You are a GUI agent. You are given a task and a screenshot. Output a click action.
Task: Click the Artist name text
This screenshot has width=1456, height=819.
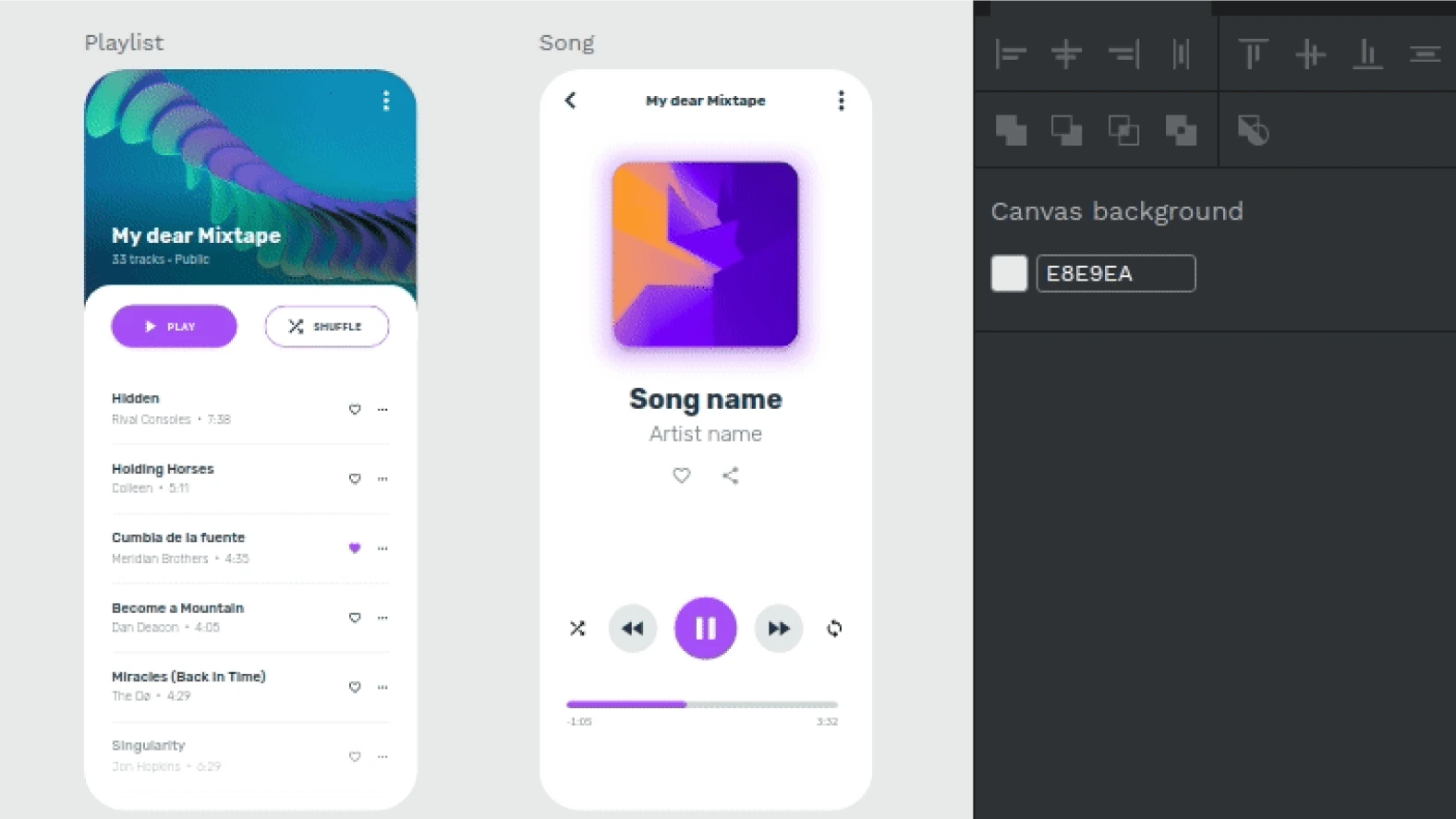[706, 434]
